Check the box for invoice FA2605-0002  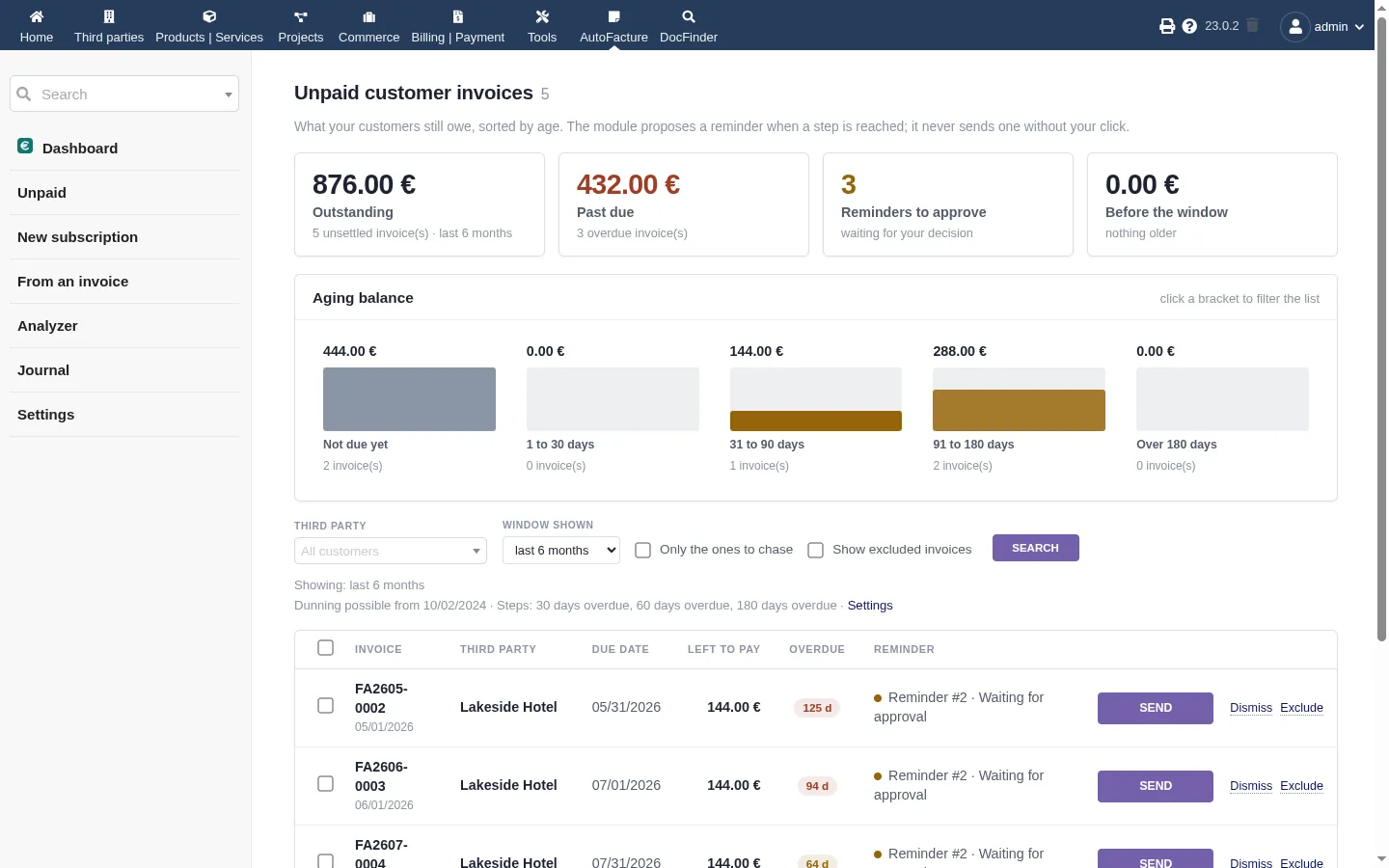click(x=326, y=705)
